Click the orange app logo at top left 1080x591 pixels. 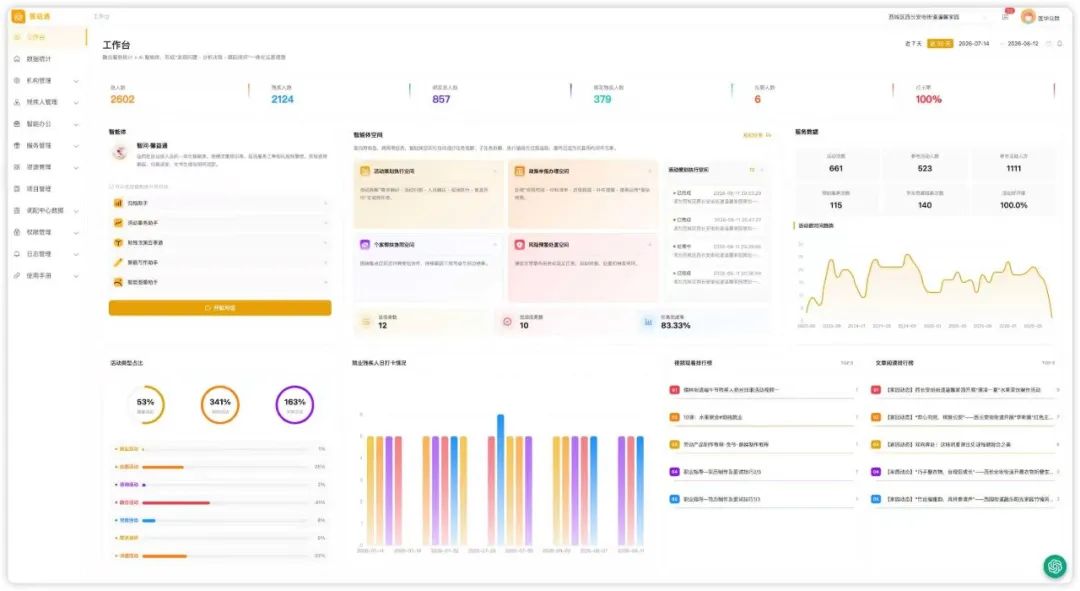pyautogui.click(x=19, y=17)
